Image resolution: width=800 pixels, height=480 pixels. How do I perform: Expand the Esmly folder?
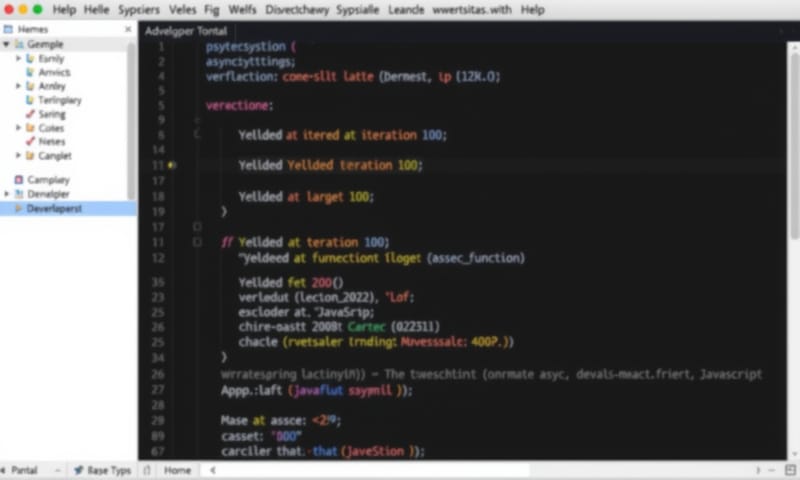19,58
